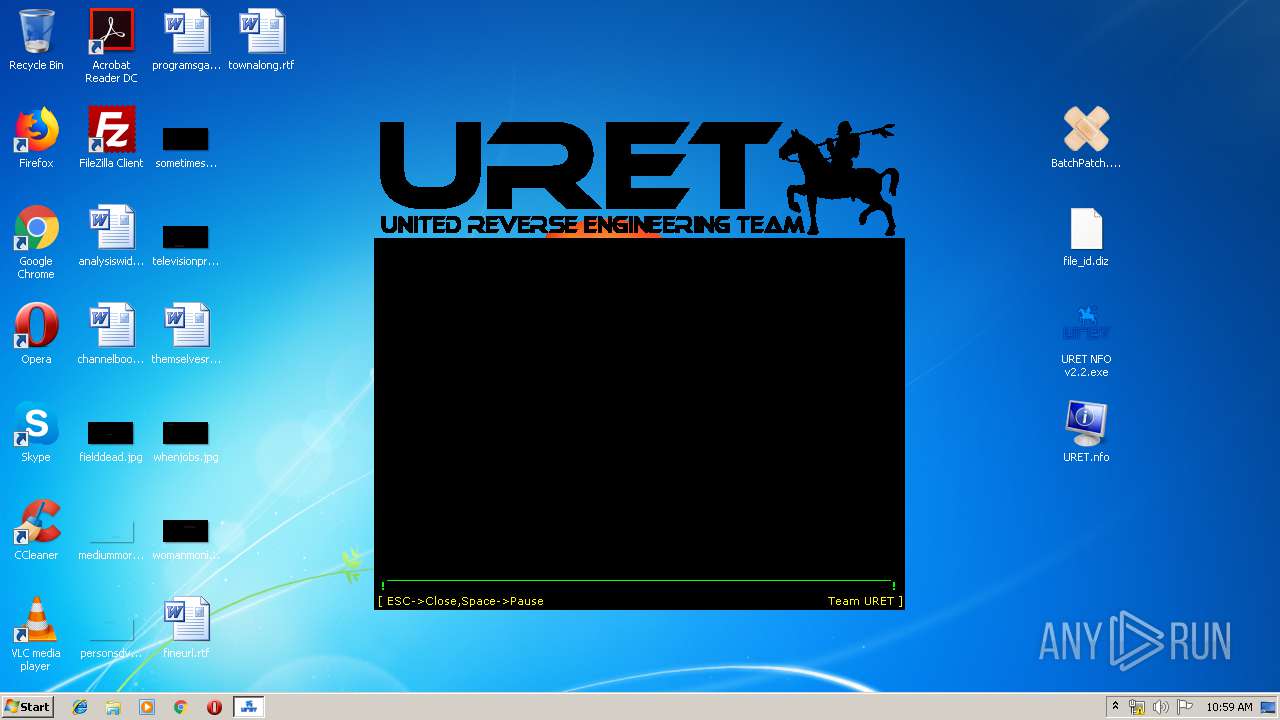This screenshot has width=1280, height=720.
Task: Click network tray icon
Action: (1137, 707)
